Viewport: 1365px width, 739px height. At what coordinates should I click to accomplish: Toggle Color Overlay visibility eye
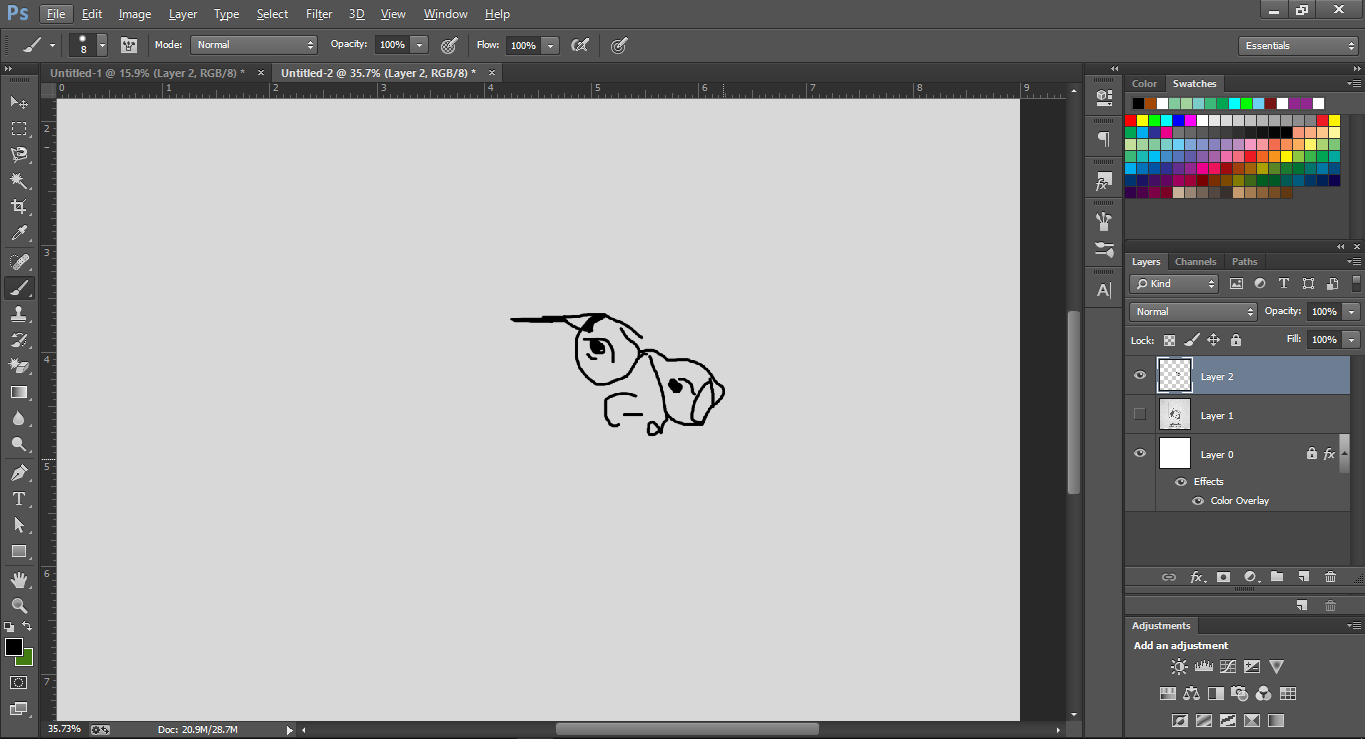pyautogui.click(x=1198, y=501)
